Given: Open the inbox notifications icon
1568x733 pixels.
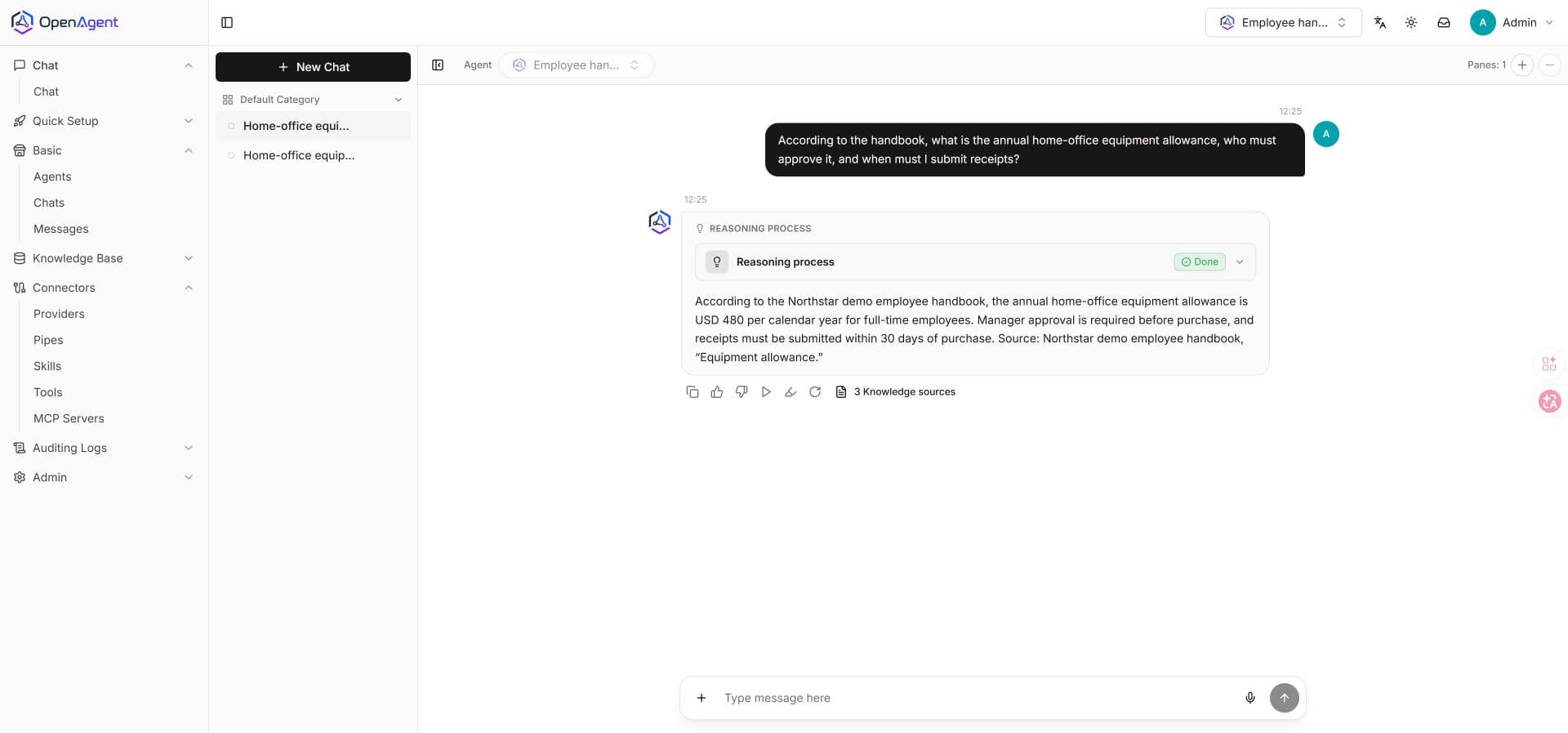Looking at the screenshot, I should coord(1444,23).
